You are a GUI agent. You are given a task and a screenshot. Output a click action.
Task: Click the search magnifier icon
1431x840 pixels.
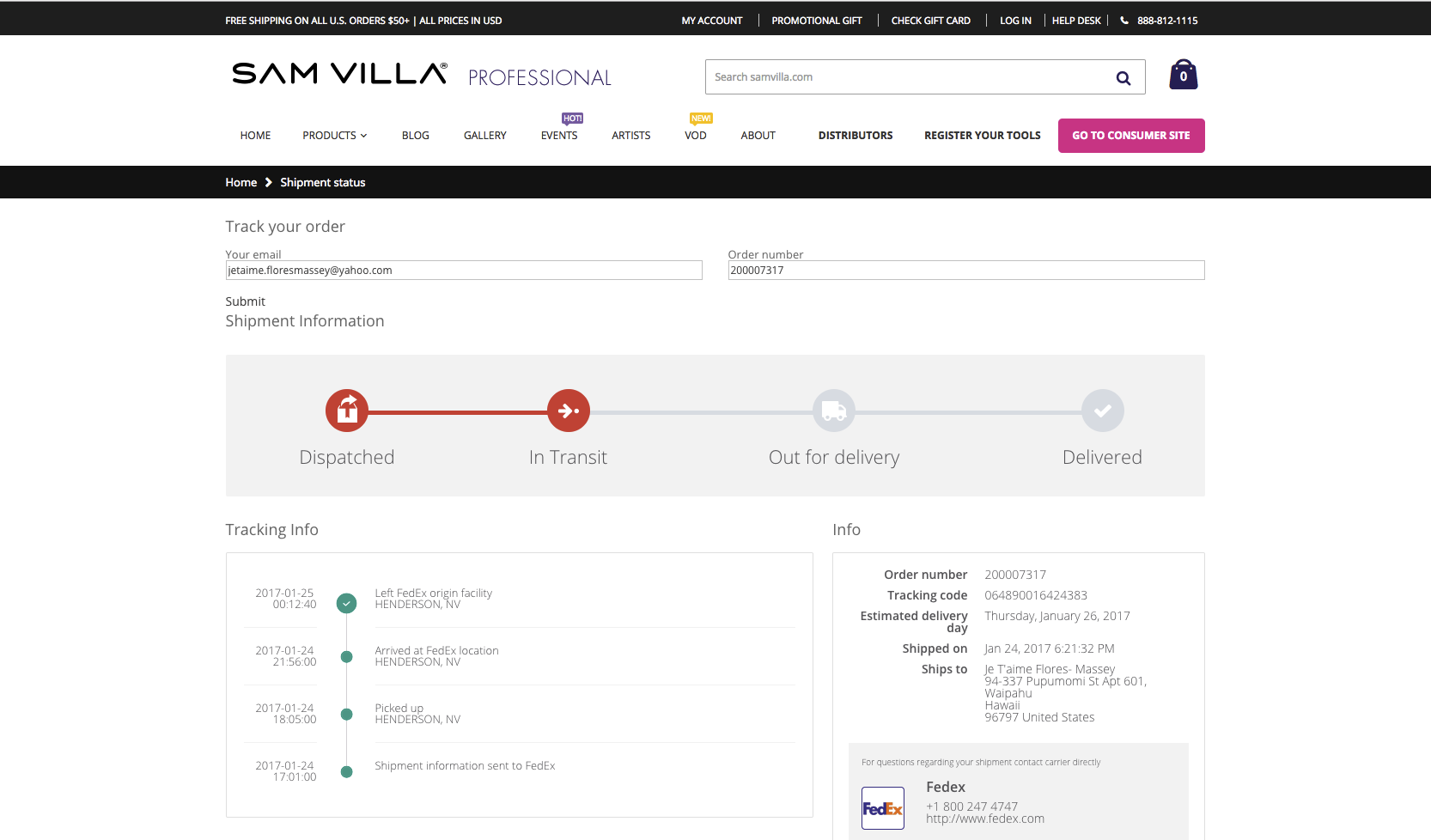click(x=1123, y=76)
